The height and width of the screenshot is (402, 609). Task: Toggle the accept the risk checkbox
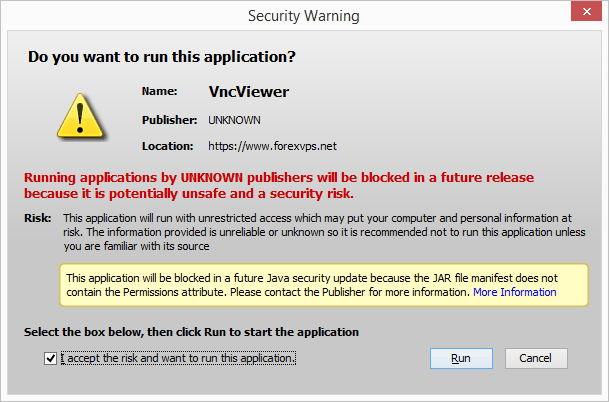pos(51,358)
